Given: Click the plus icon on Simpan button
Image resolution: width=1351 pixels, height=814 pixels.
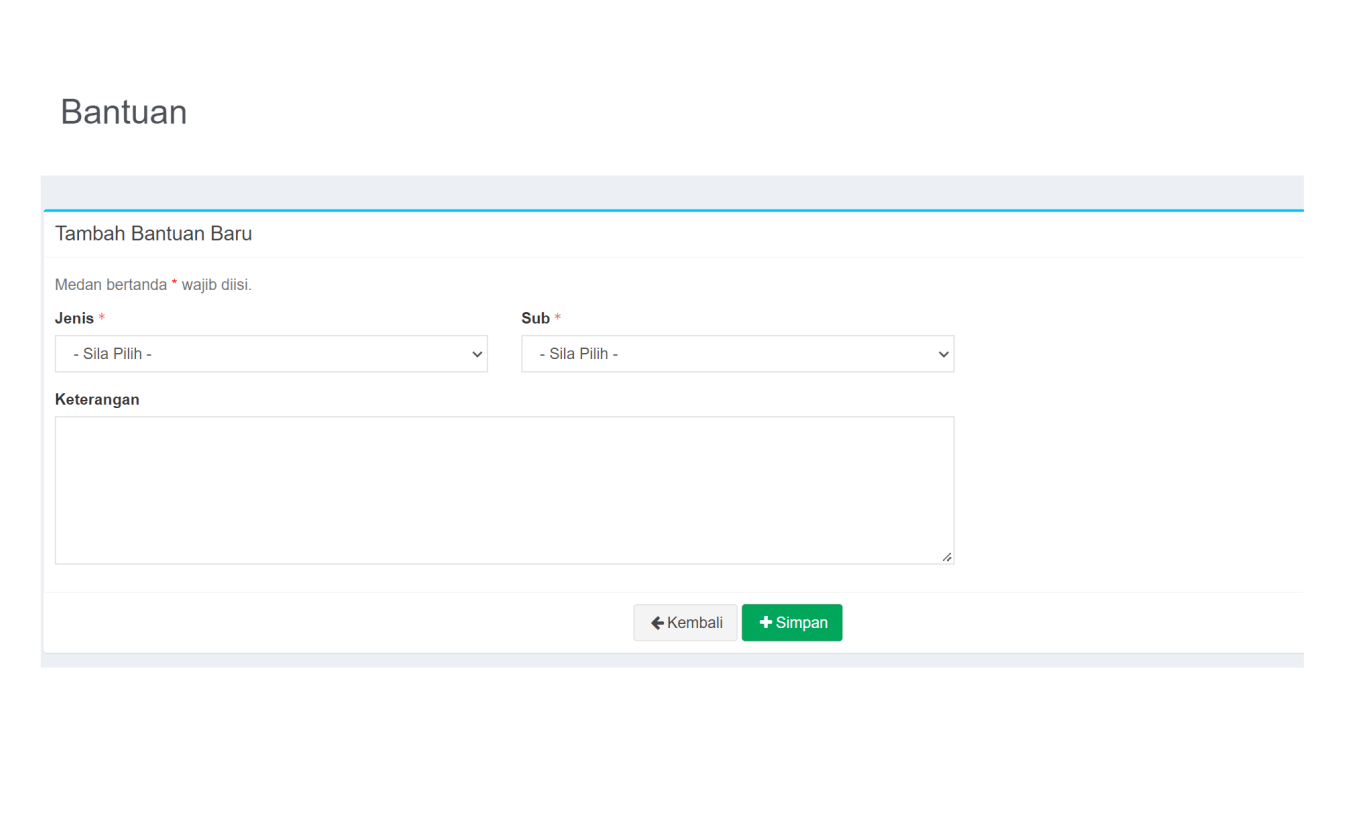Looking at the screenshot, I should [764, 622].
